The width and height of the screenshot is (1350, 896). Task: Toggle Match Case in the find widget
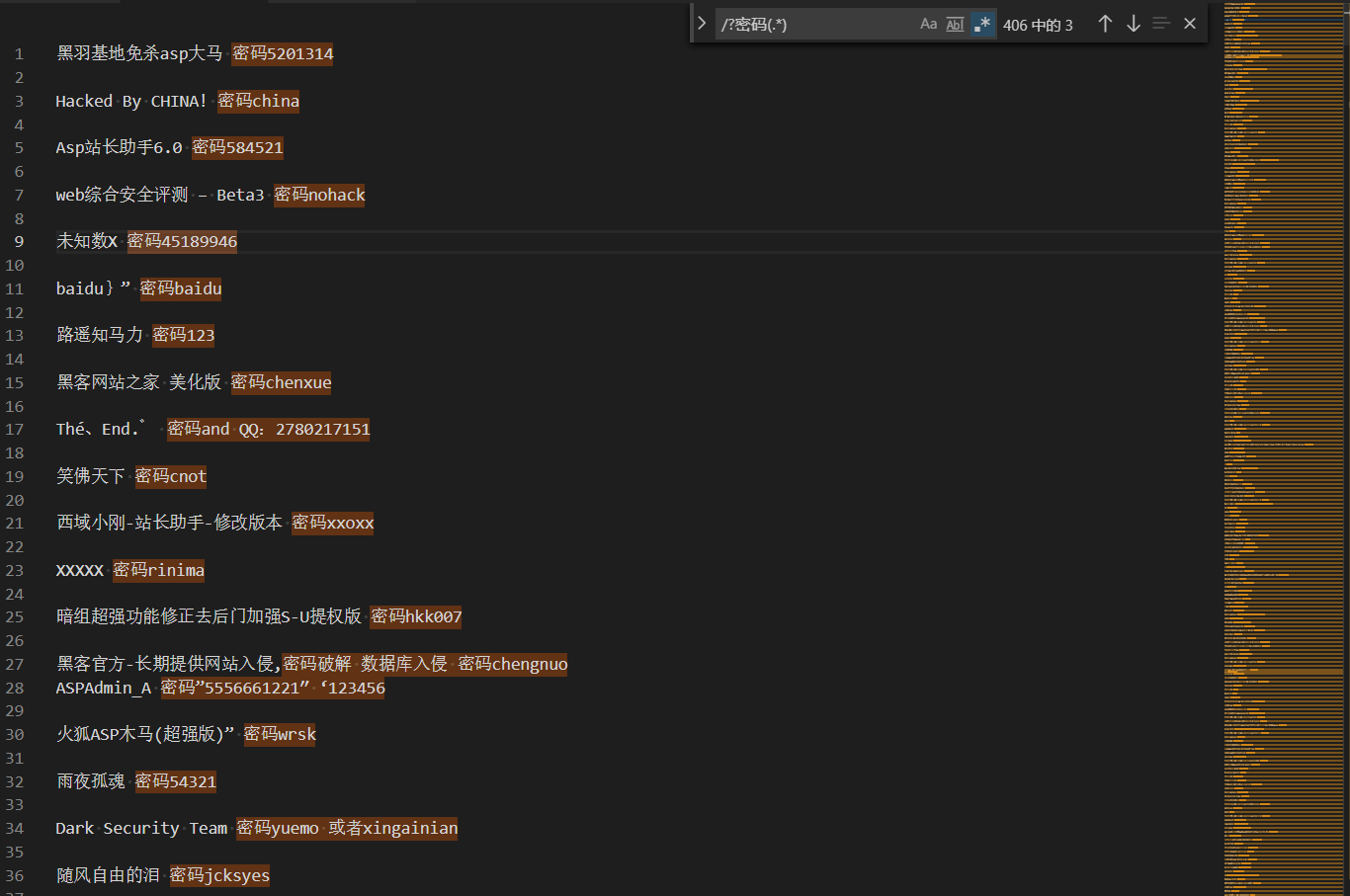[x=928, y=24]
